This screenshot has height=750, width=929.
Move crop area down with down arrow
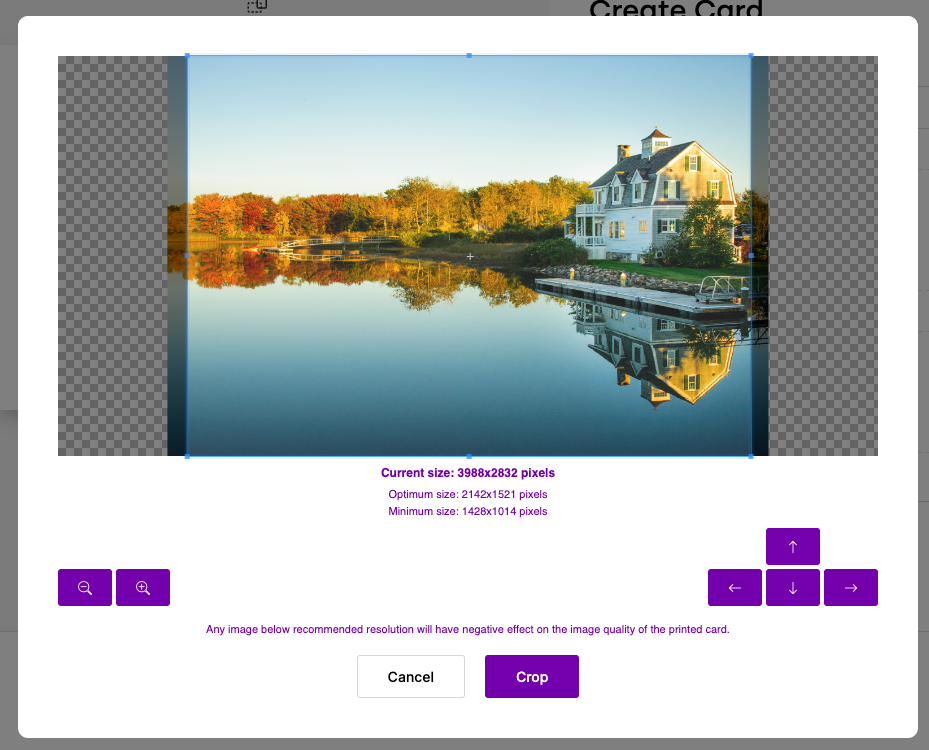tap(793, 587)
